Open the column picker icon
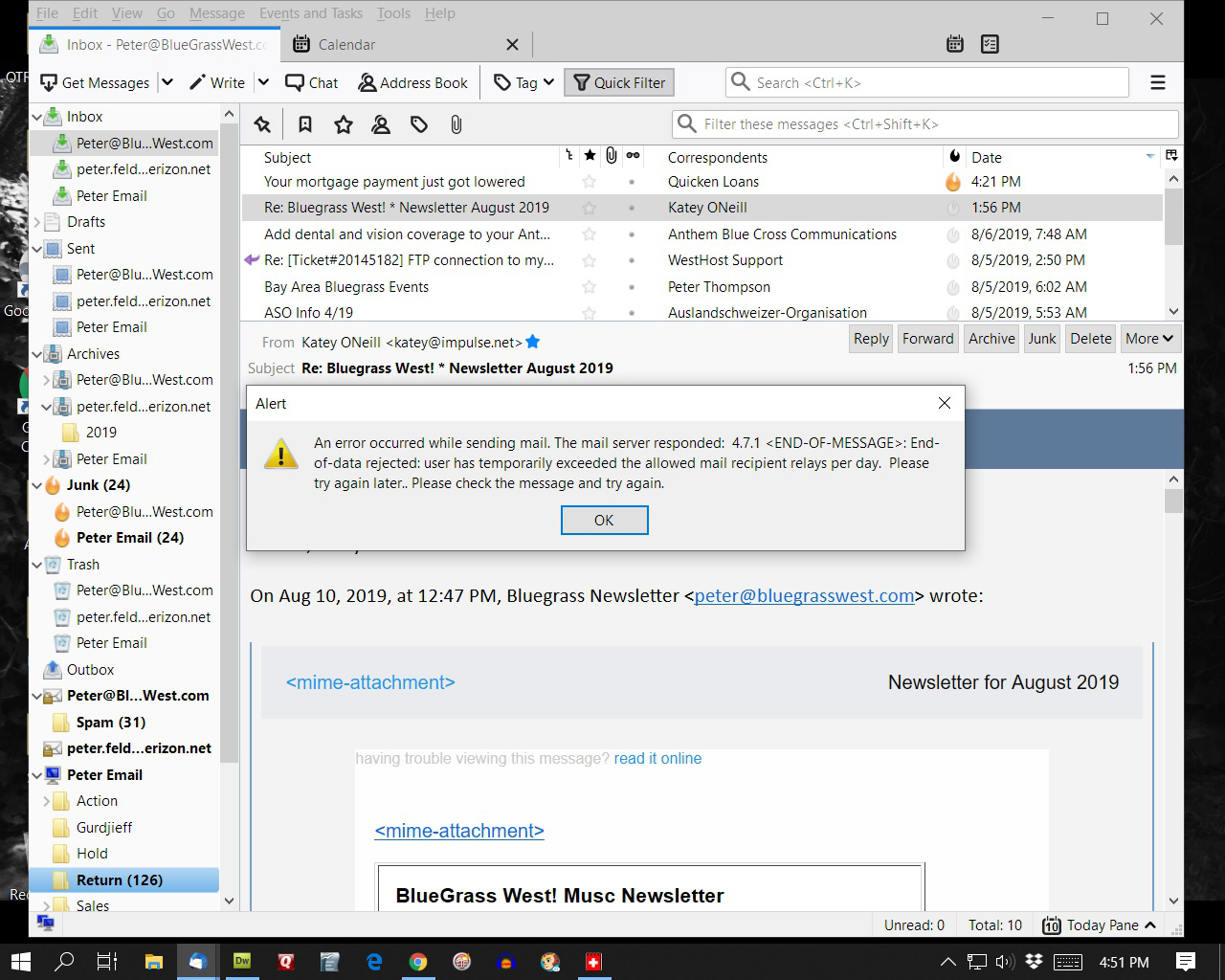The image size is (1225, 980). [1171, 156]
